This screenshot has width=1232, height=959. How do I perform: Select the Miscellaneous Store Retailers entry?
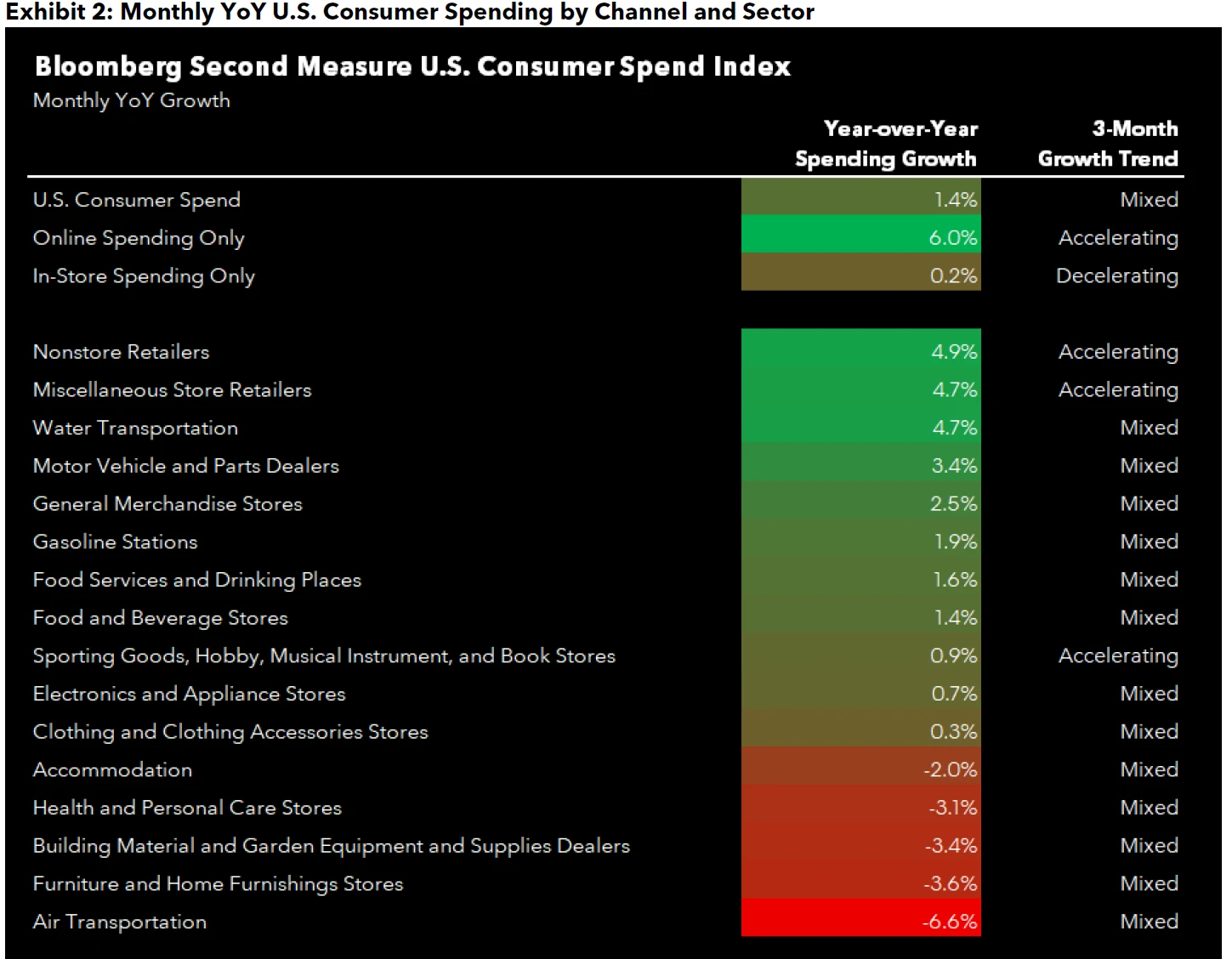click(172, 389)
